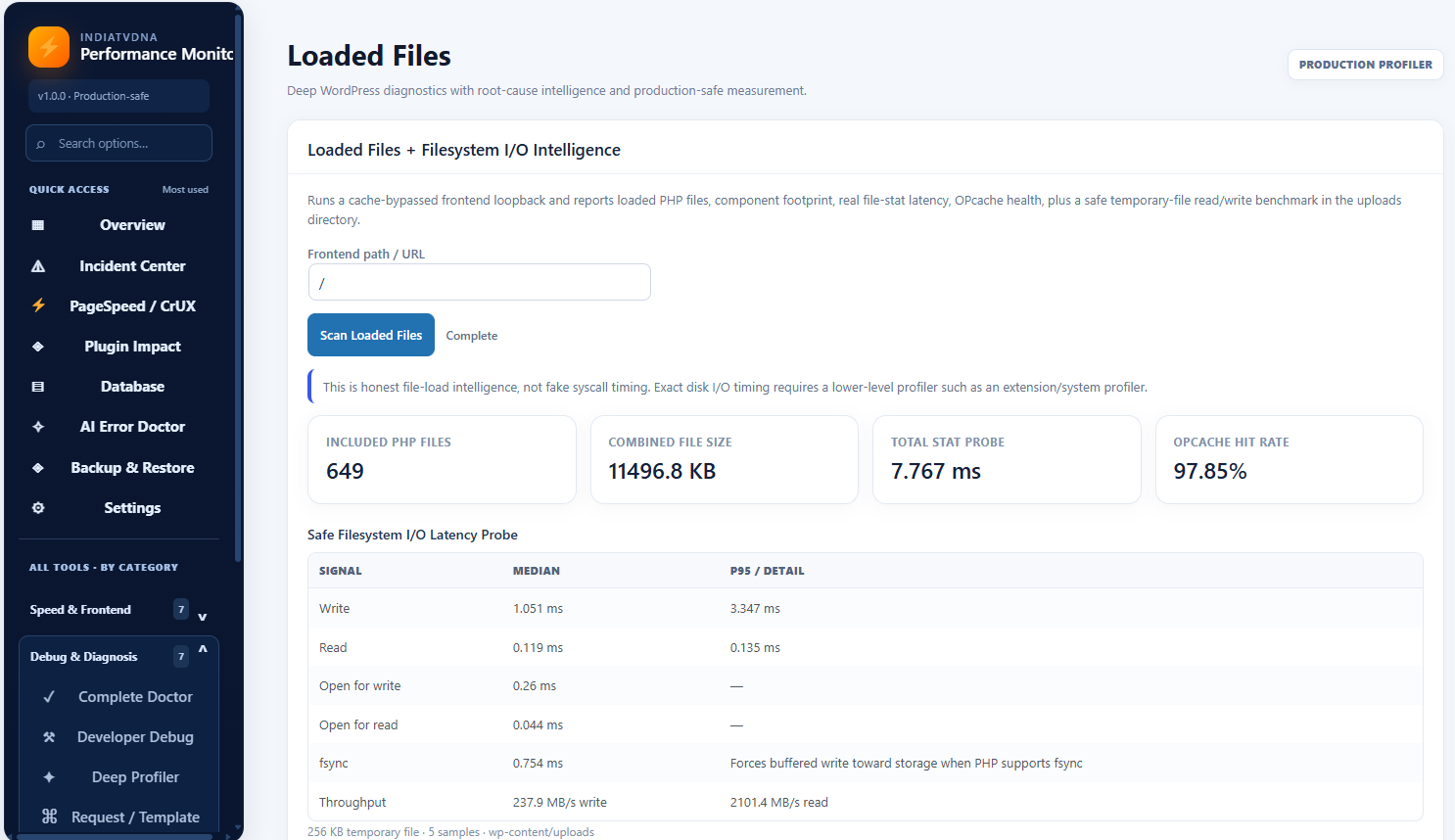Open Complete Doctor tool
This screenshot has width=1455, height=840.
[118, 697]
